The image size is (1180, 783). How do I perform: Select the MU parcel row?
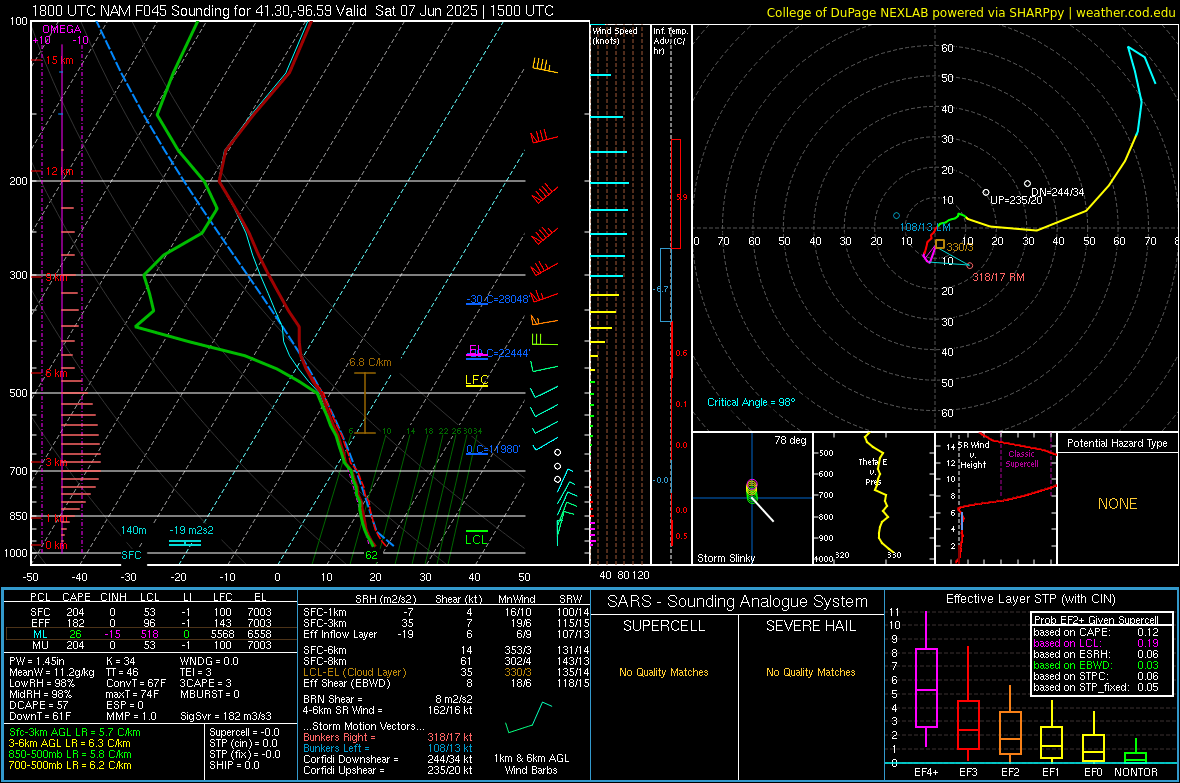[x=151, y=645]
